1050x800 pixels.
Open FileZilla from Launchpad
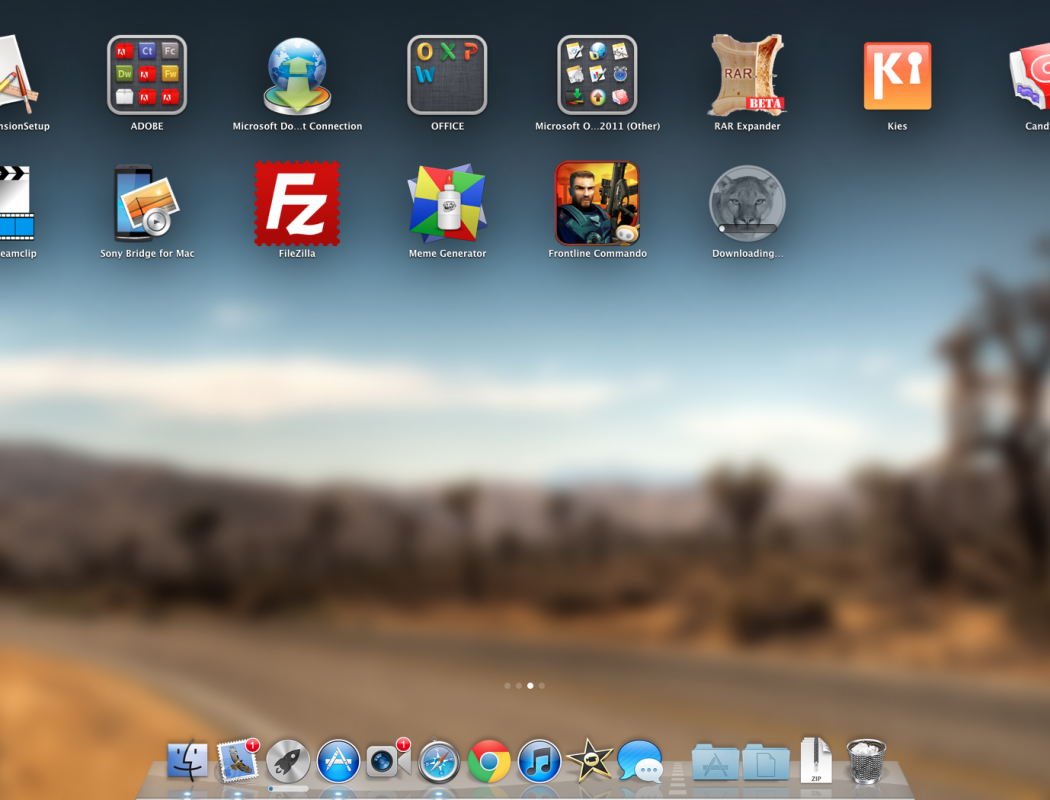297,203
